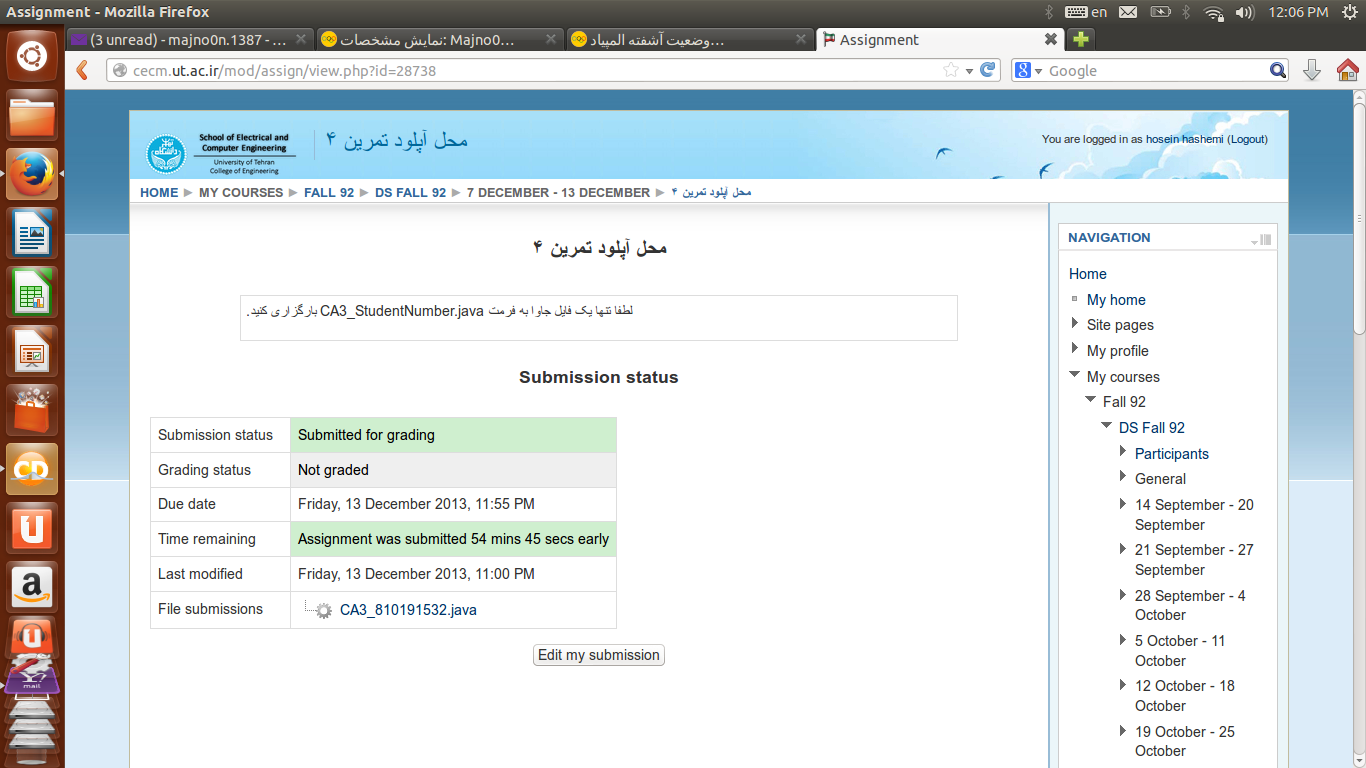Screen dimensions: 1366x768
Task: Click the URL address bar field
Action: point(530,71)
